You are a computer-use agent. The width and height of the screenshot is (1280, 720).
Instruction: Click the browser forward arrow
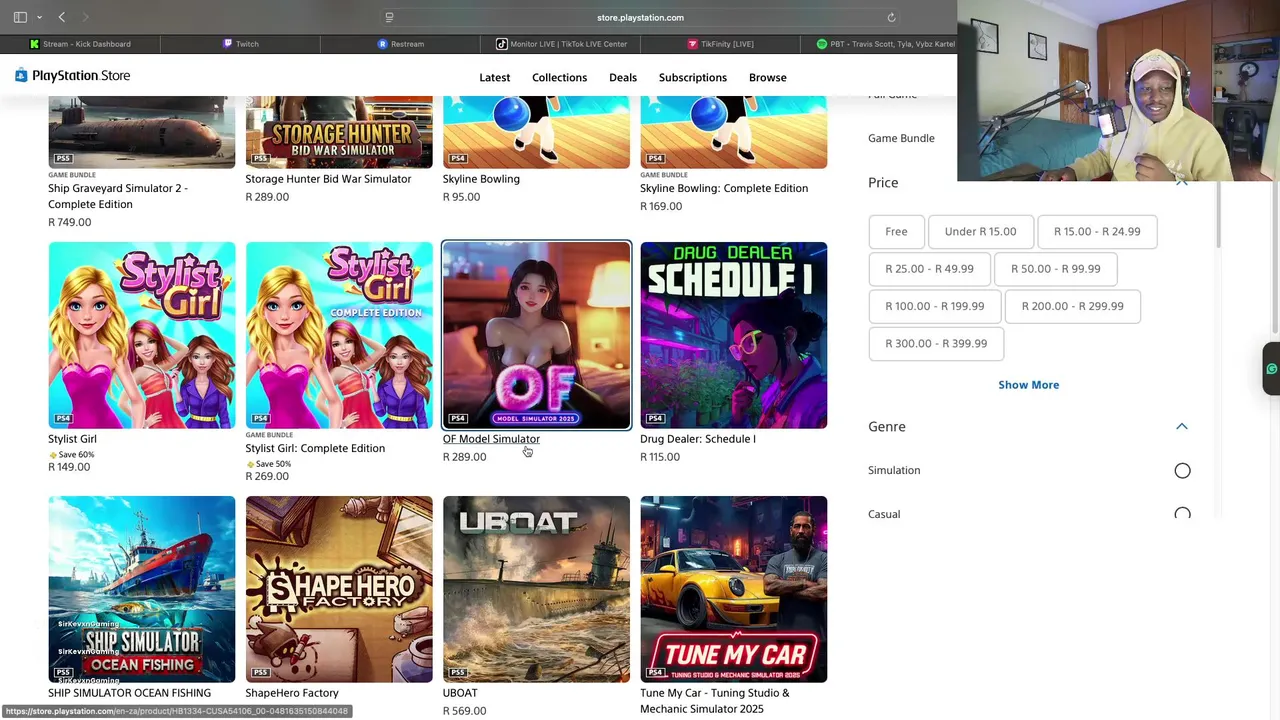[85, 17]
